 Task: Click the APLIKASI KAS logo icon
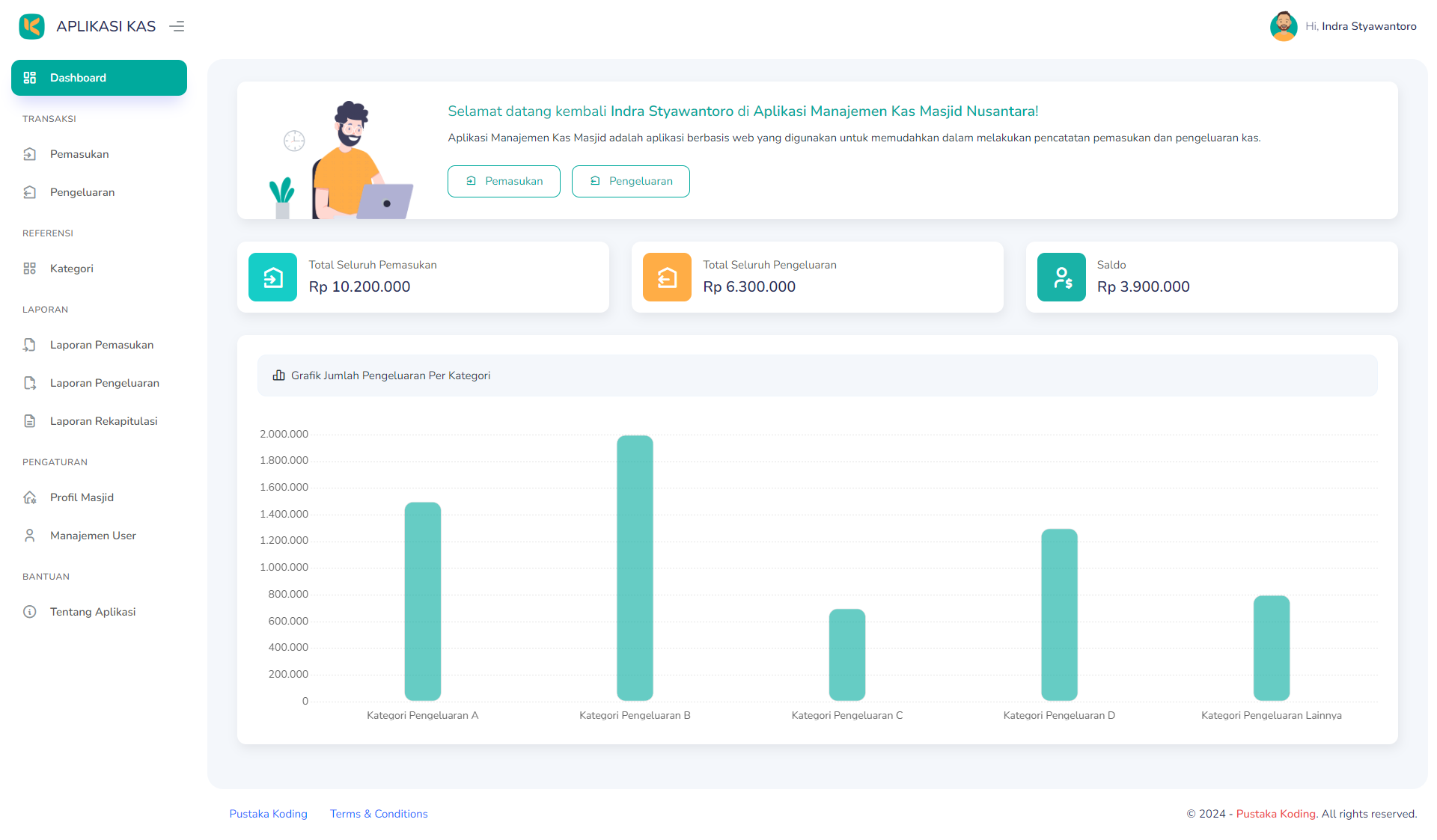tap(31, 26)
